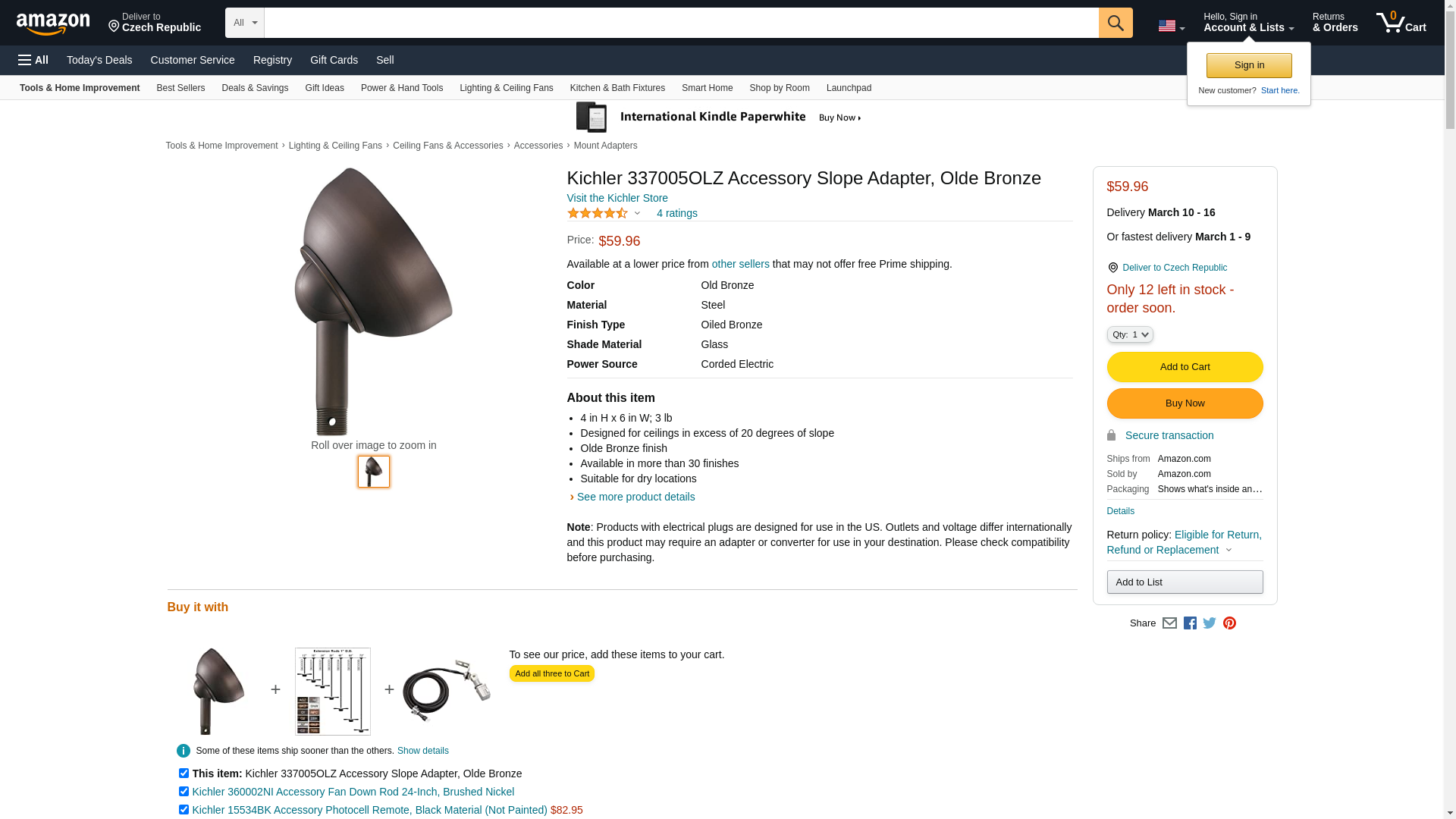Uncheck the Kichler 15534BK Photocell Remote

184,810
